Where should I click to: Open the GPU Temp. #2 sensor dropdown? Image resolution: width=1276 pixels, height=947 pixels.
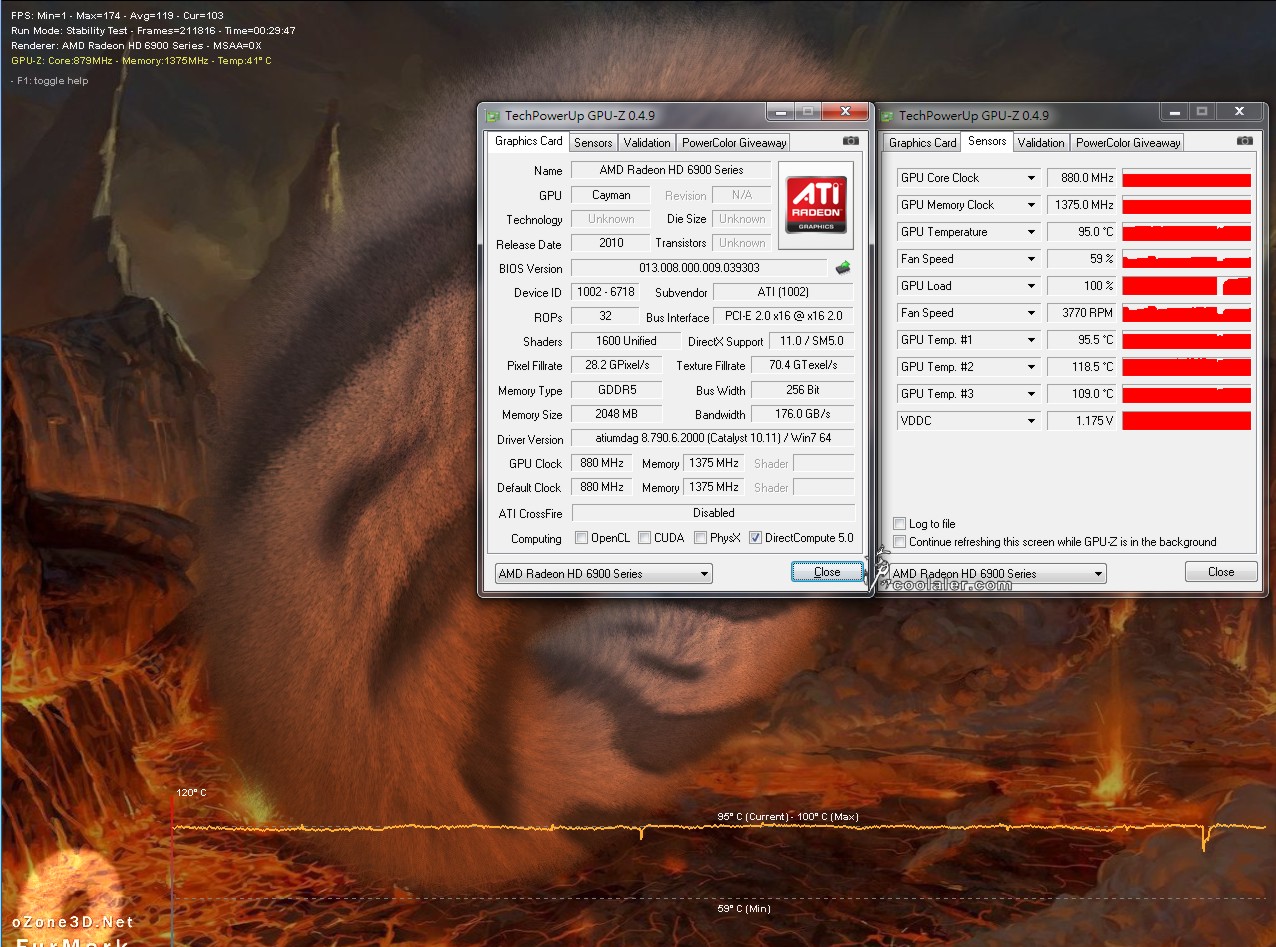pos(1031,367)
